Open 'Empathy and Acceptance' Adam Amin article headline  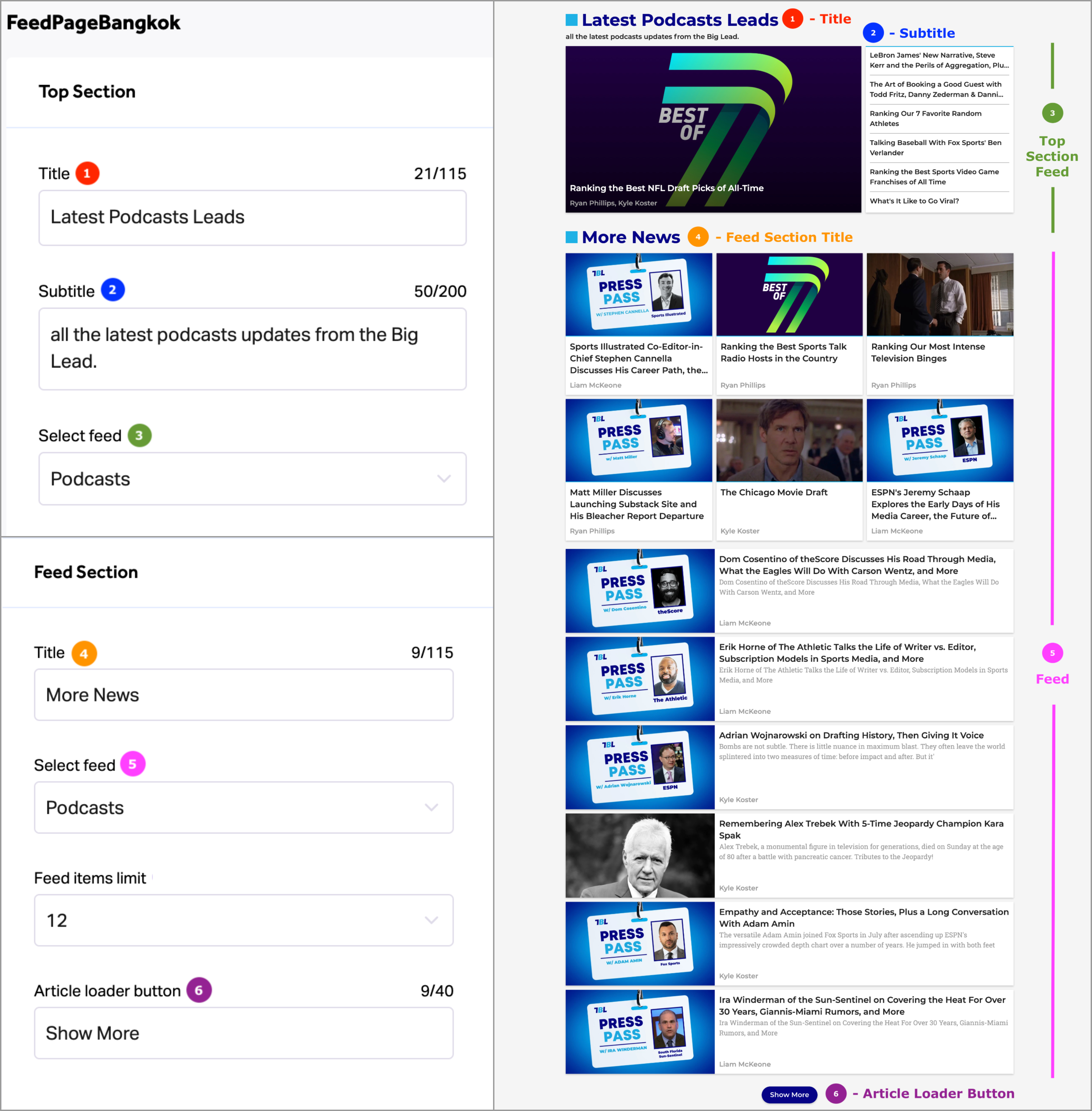click(864, 918)
